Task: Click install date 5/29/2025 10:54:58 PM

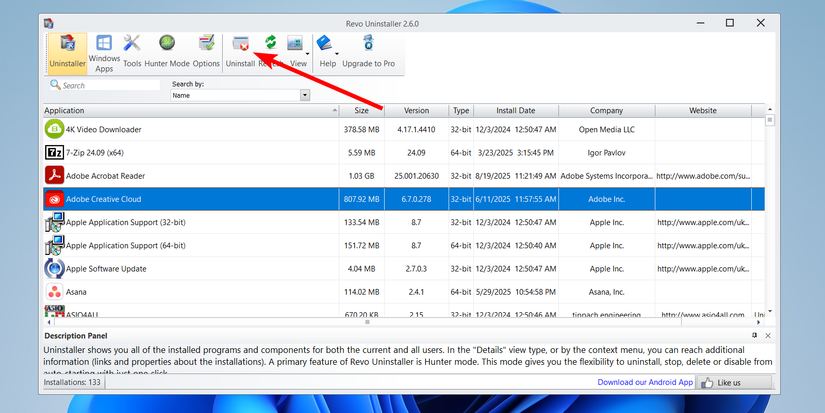Action: [x=516, y=291]
